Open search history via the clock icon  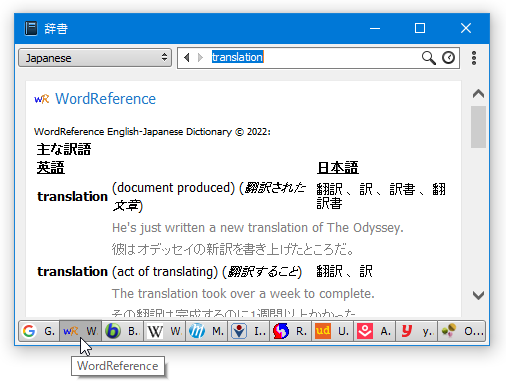[x=449, y=58]
